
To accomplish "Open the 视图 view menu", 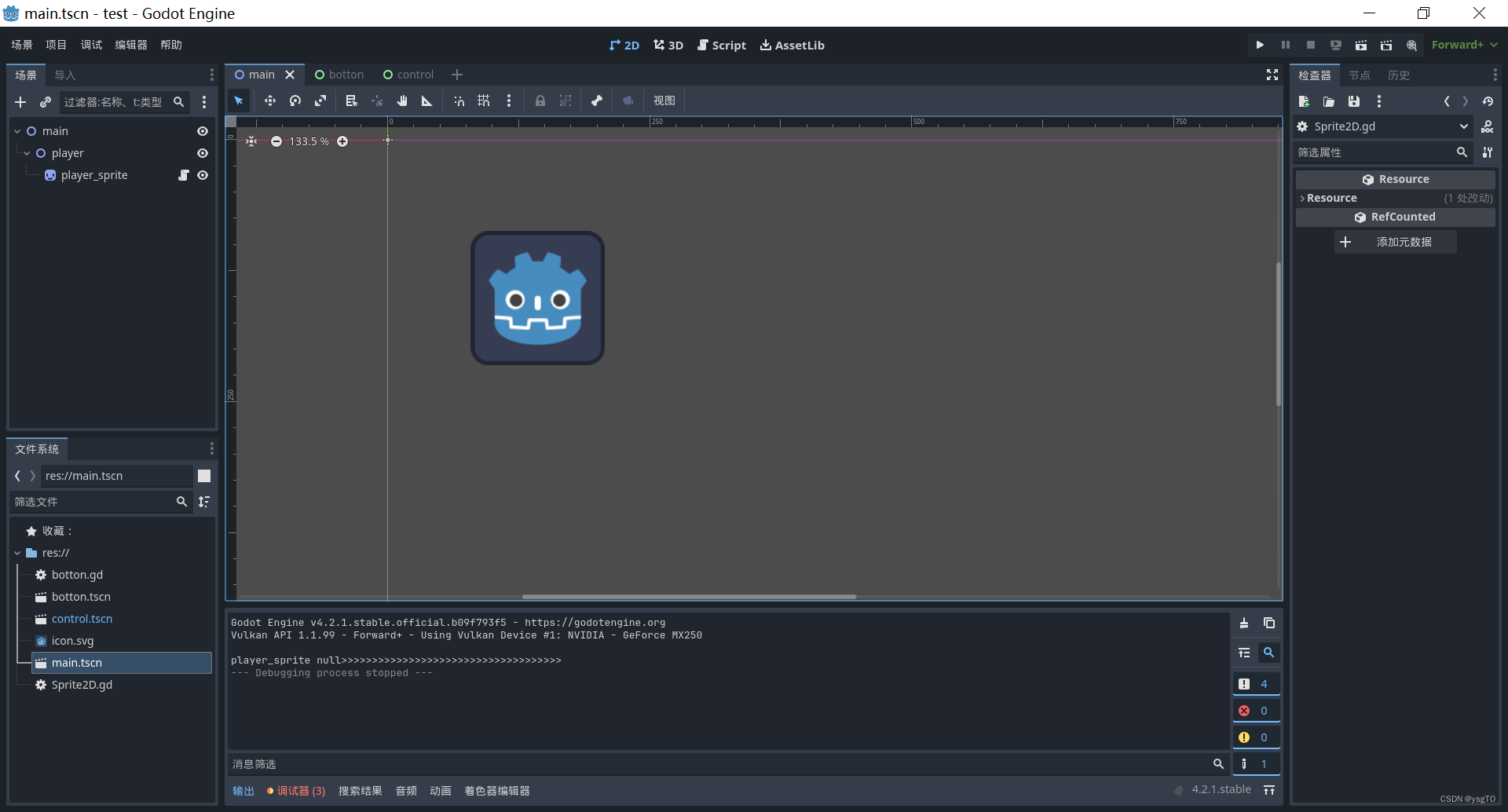I will pyautogui.click(x=664, y=101).
